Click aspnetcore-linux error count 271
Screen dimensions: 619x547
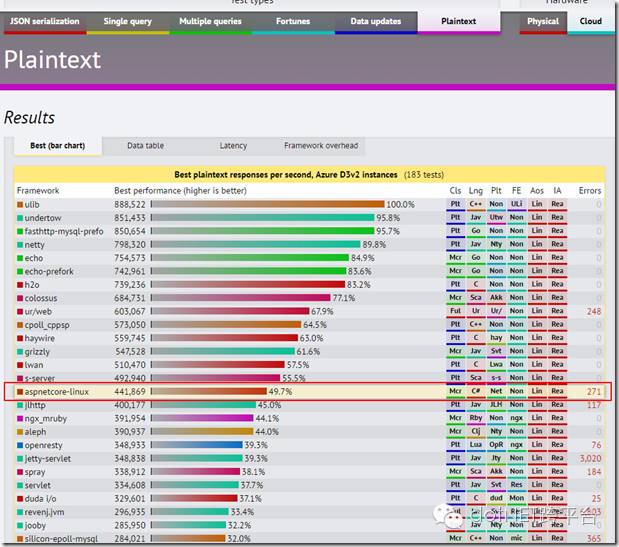[x=594, y=392]
